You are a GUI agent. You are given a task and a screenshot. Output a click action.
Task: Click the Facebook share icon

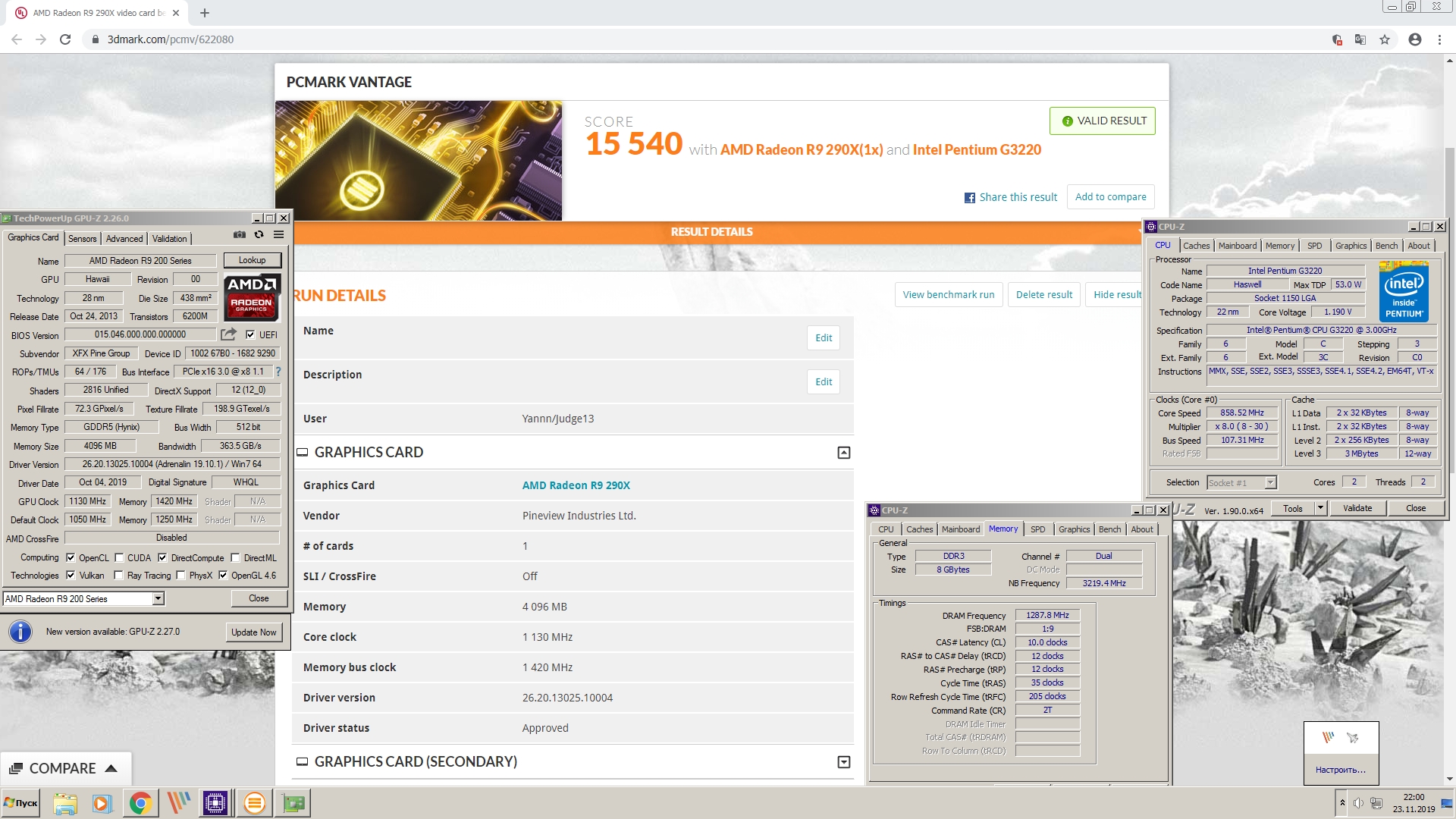pos(969,198)
